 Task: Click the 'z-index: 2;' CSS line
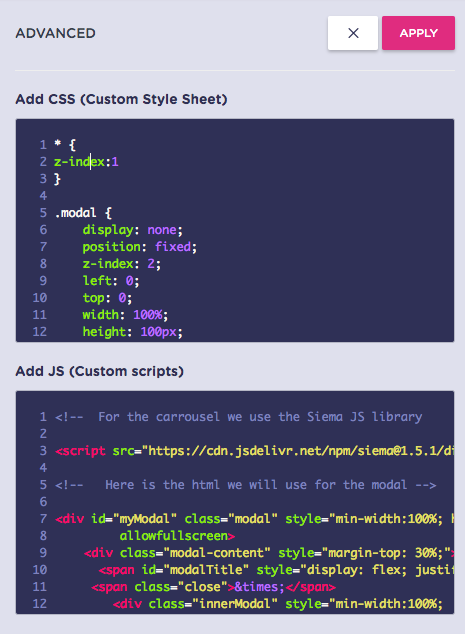tap(121, 264)
